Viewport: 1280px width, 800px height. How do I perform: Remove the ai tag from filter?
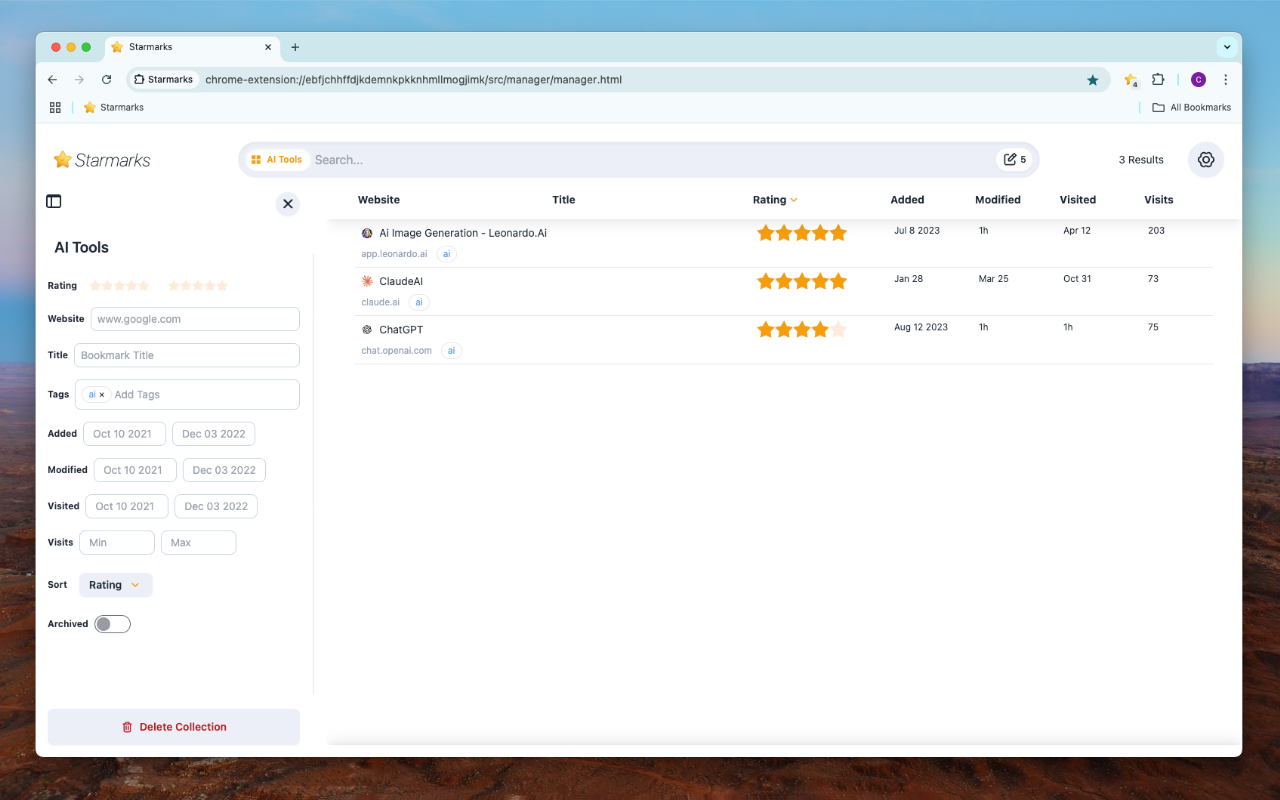click(102, 395)
